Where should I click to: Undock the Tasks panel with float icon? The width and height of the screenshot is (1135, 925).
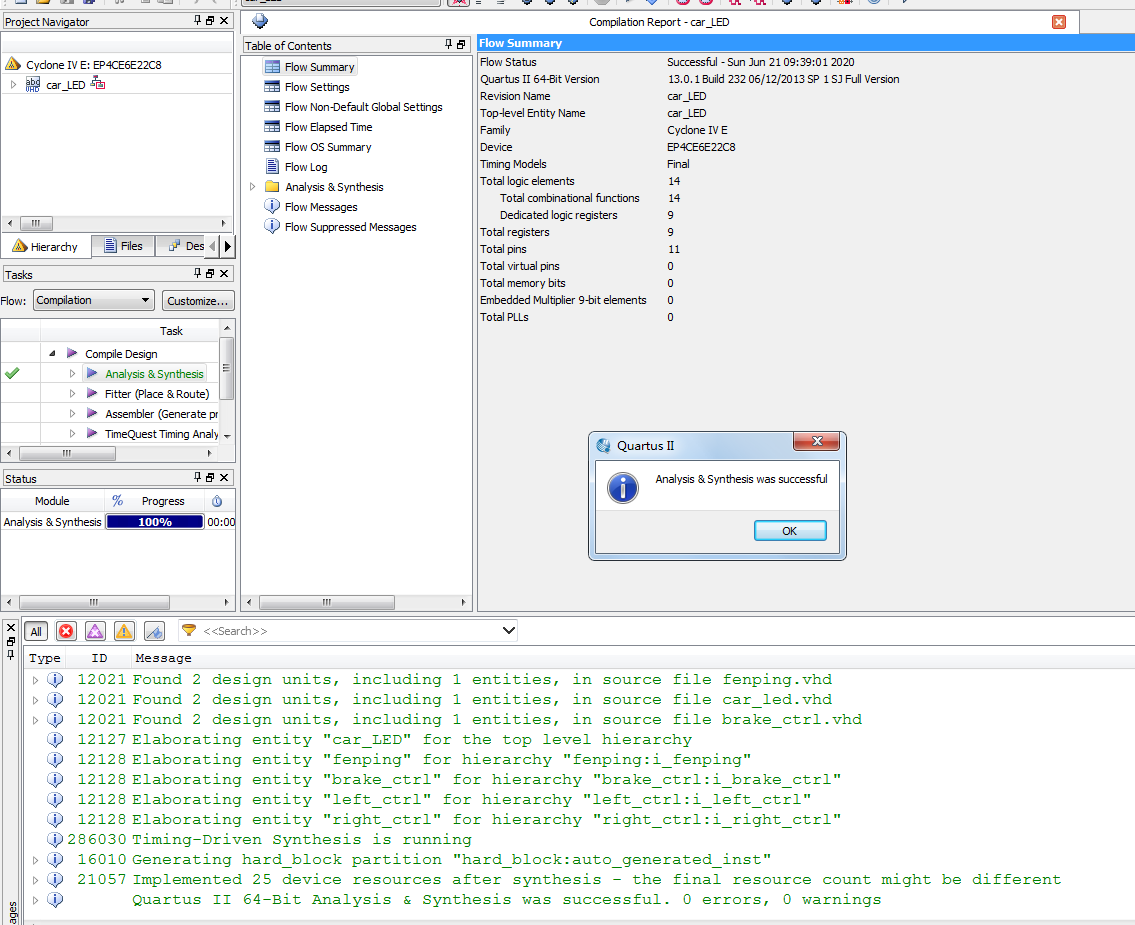point(210,274)
